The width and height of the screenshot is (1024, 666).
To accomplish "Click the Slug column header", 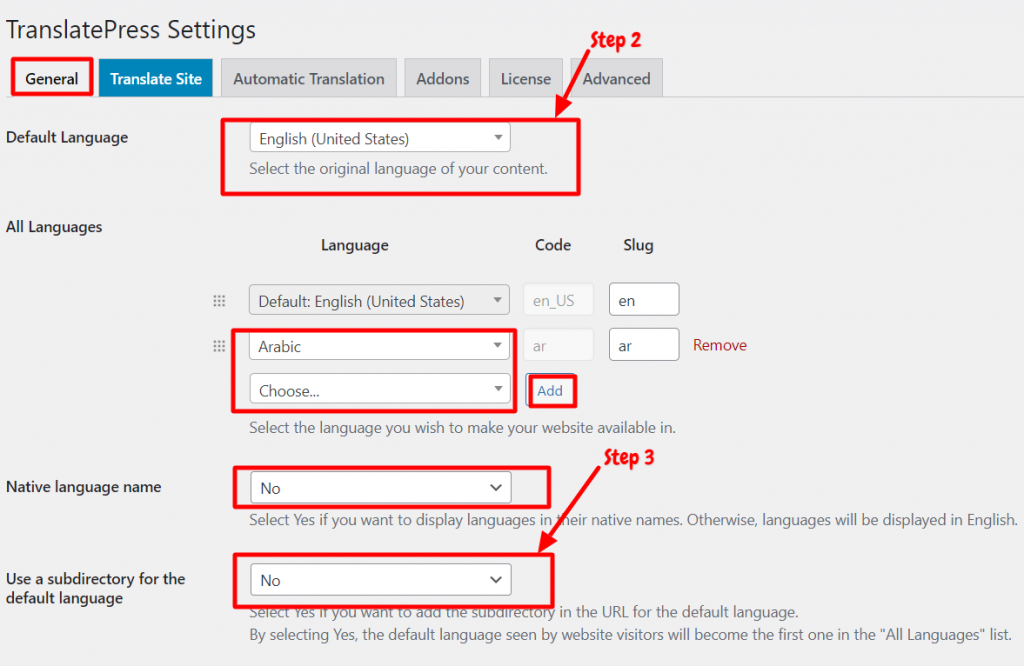I will pos(638,245).
